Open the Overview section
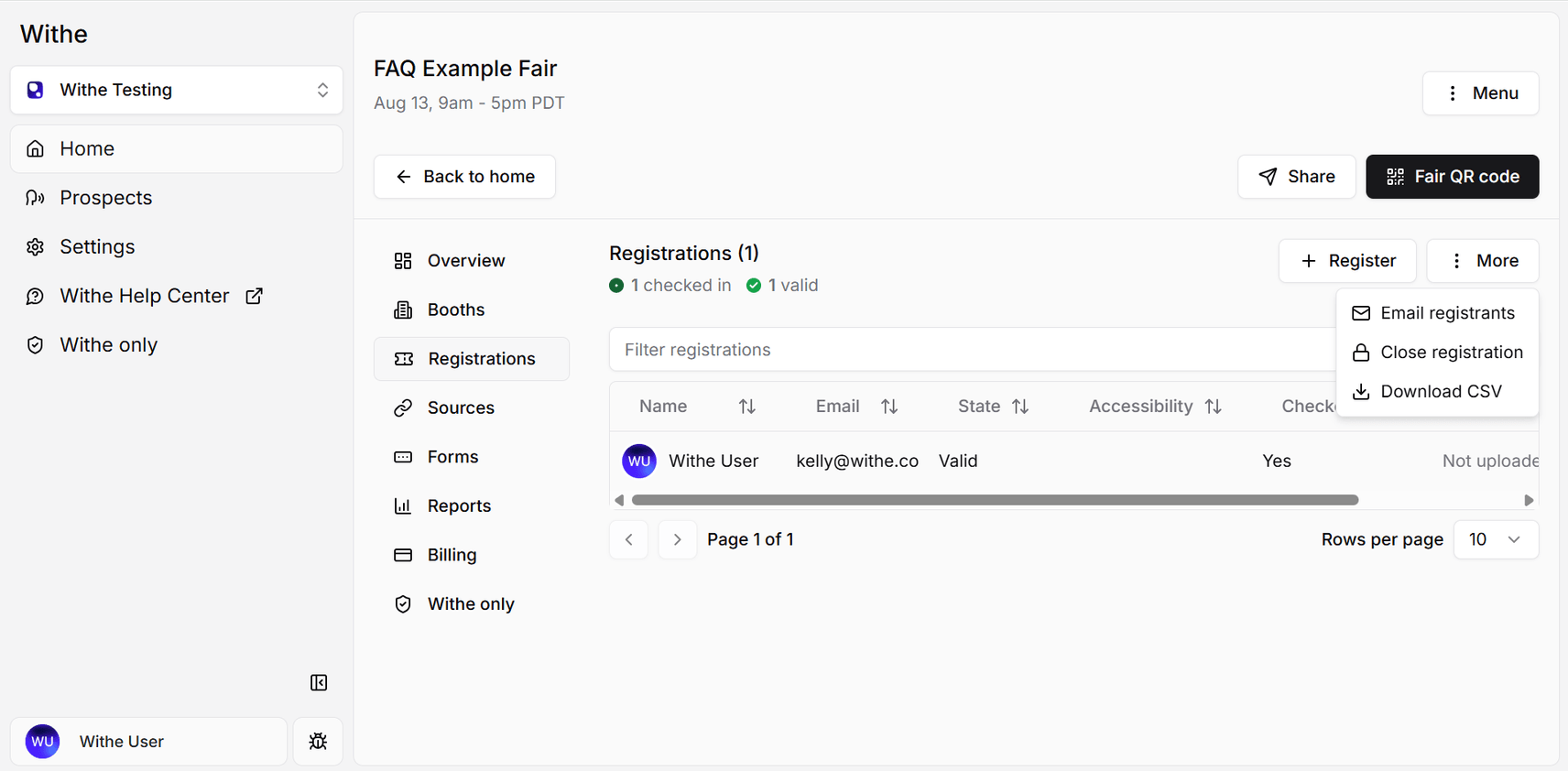The image size is (1568, 771). click(x=472, y=261)
